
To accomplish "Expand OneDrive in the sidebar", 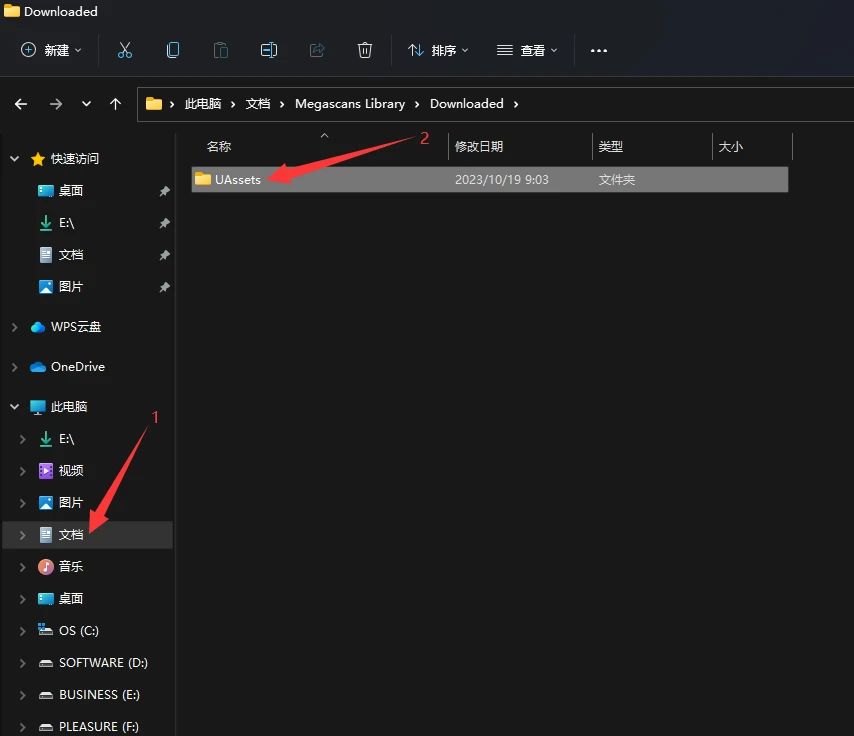I will [x=15, y=367].
